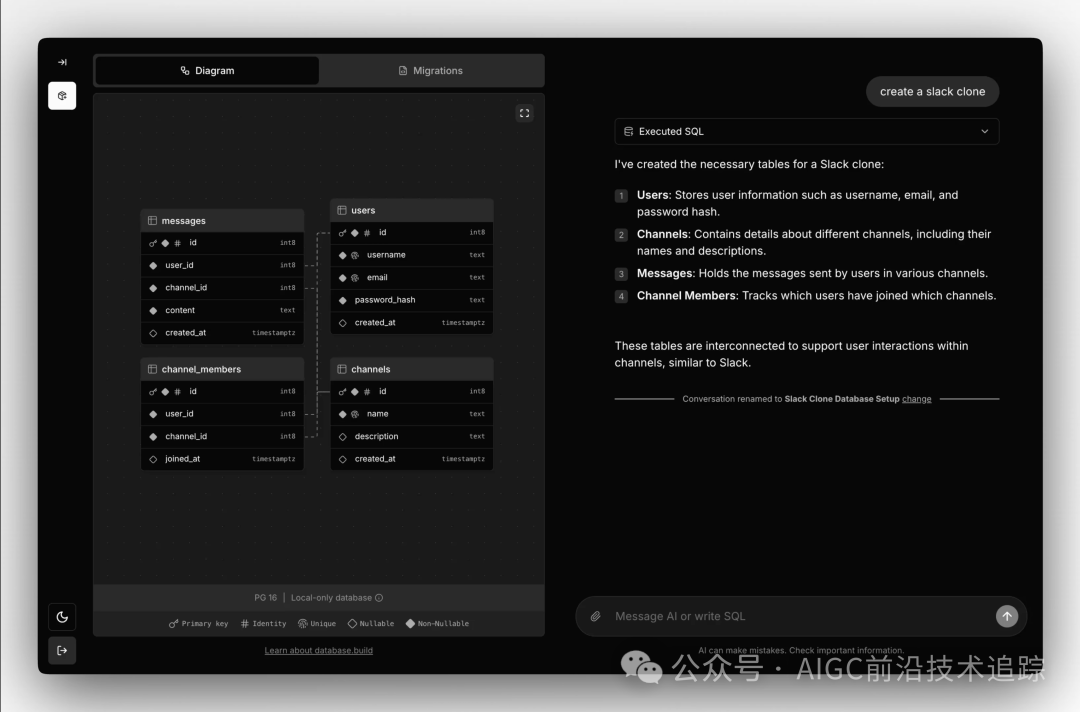Click the table icon beside channels
1080x712 pixels.
click(x=342, y=369)
